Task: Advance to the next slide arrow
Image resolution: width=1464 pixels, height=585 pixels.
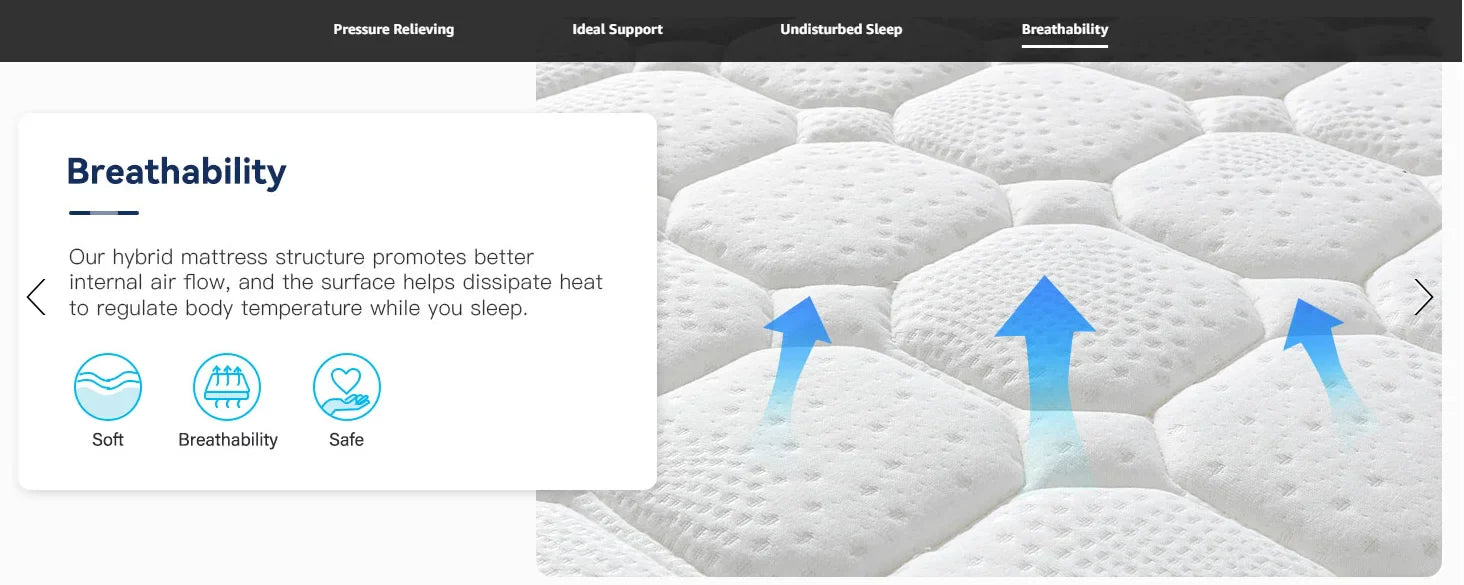Action: pos(1424,297)
